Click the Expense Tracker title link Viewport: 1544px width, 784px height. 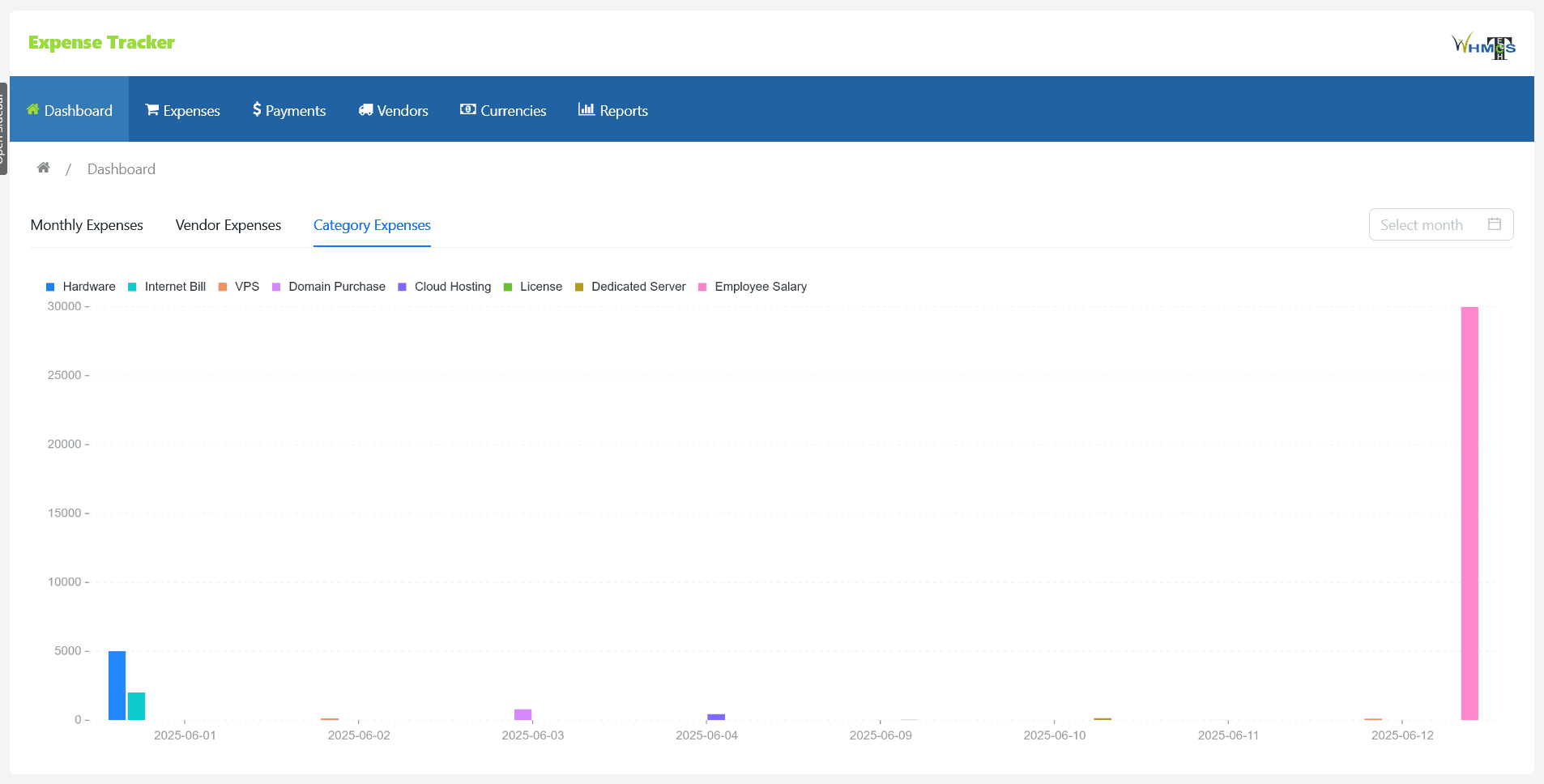[101, 42]
